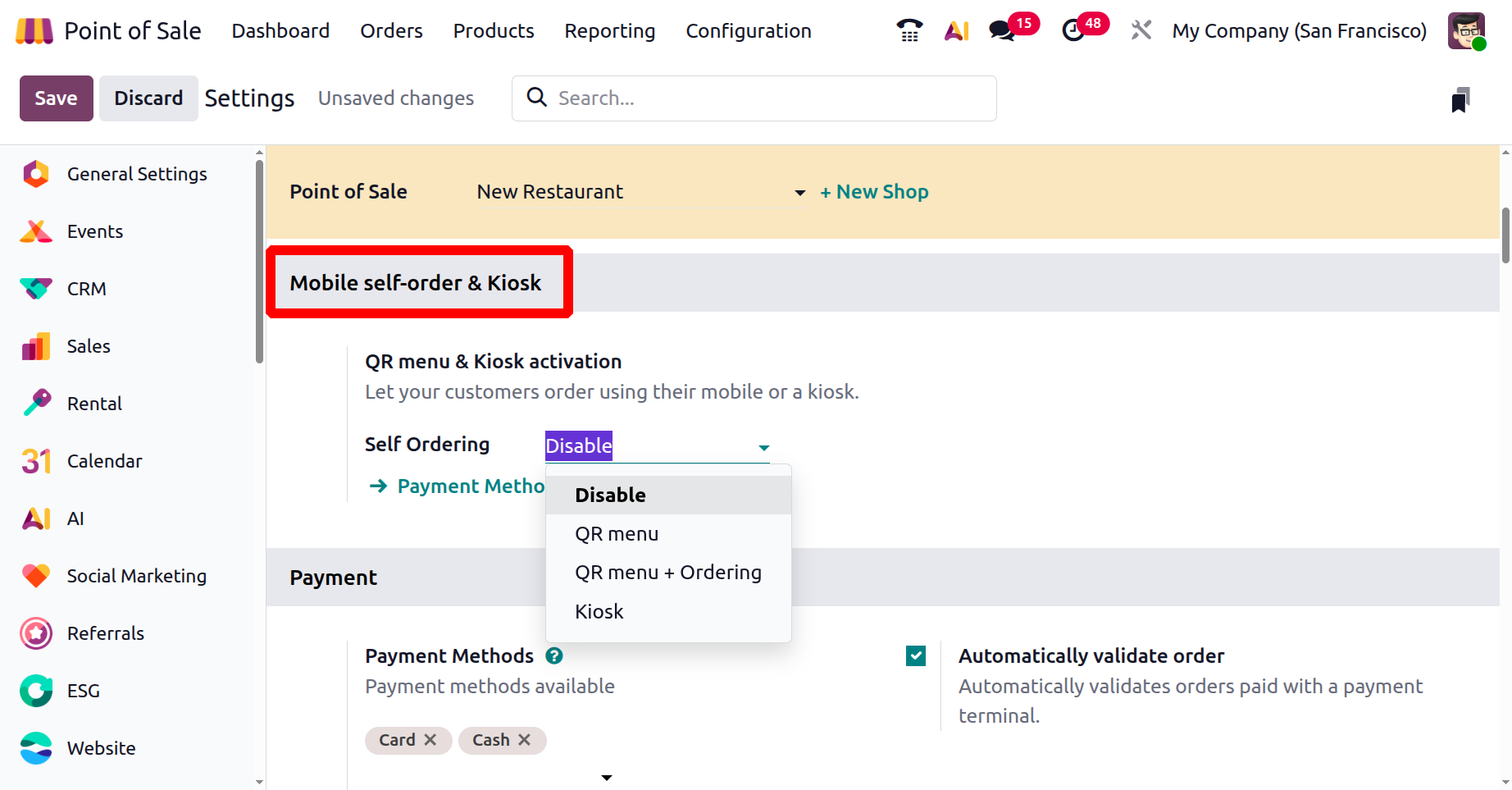
Task: Open the activities clock icon
Action: point(1074,30)
